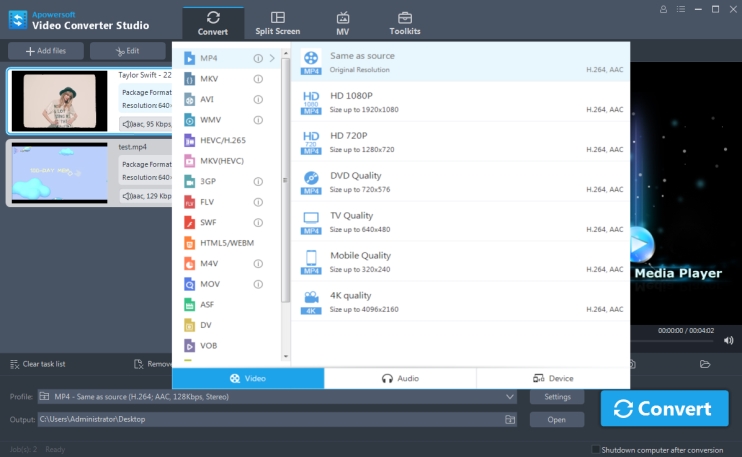Select the Audio format tab
742x457 pixels.
(400, 378)
